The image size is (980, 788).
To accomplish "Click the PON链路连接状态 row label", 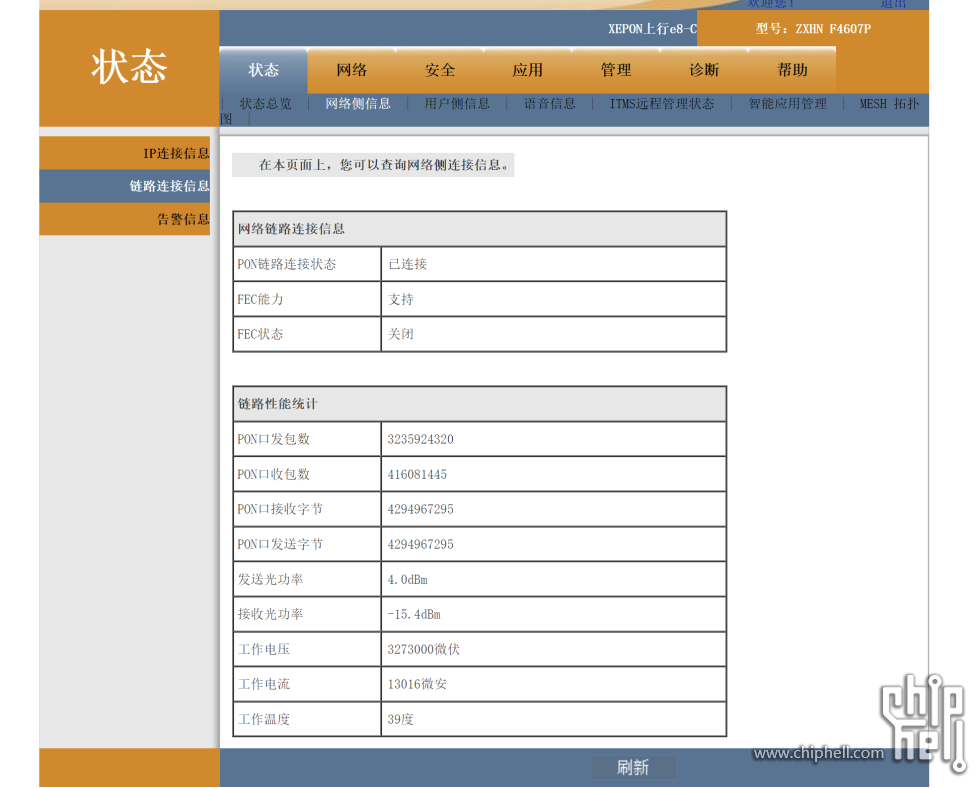I will click(286, 264).
